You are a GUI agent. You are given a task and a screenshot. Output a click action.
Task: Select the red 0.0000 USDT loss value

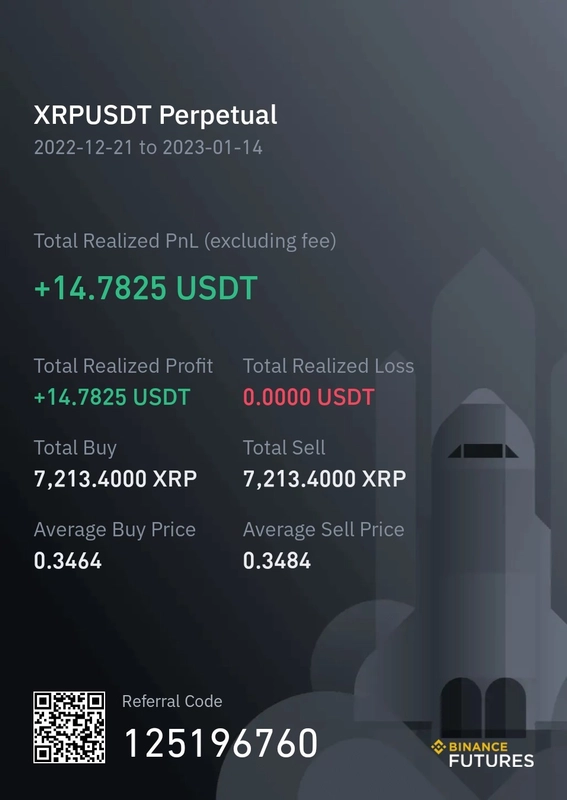(x=309, y=397)
